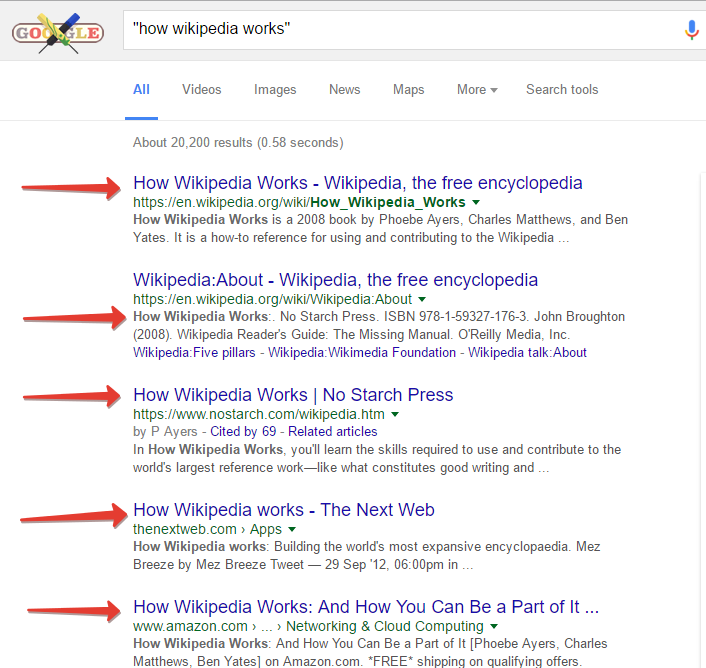Expand dropdown arrow beside How_Wikipedia_Works URL
Viewport: 706px width, 668px height.
476,203
